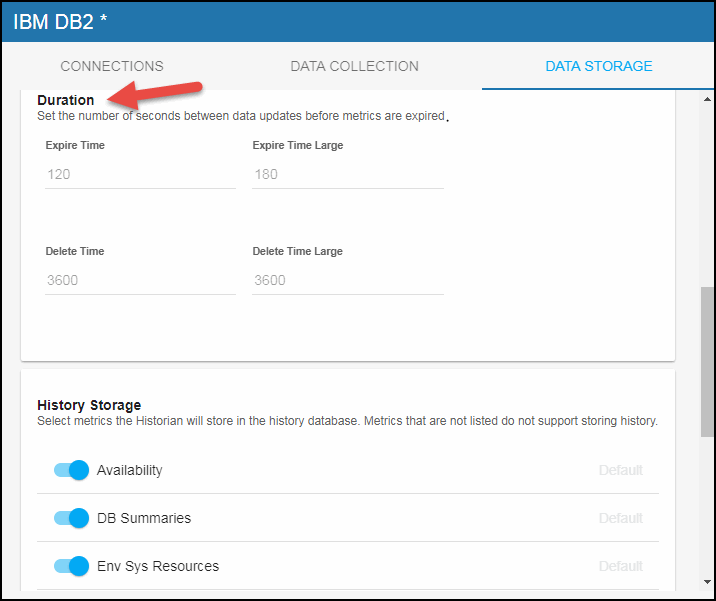716x601 pixels.
Task: Click the scrollbar down arrow
Action: [x=707, y=581]
